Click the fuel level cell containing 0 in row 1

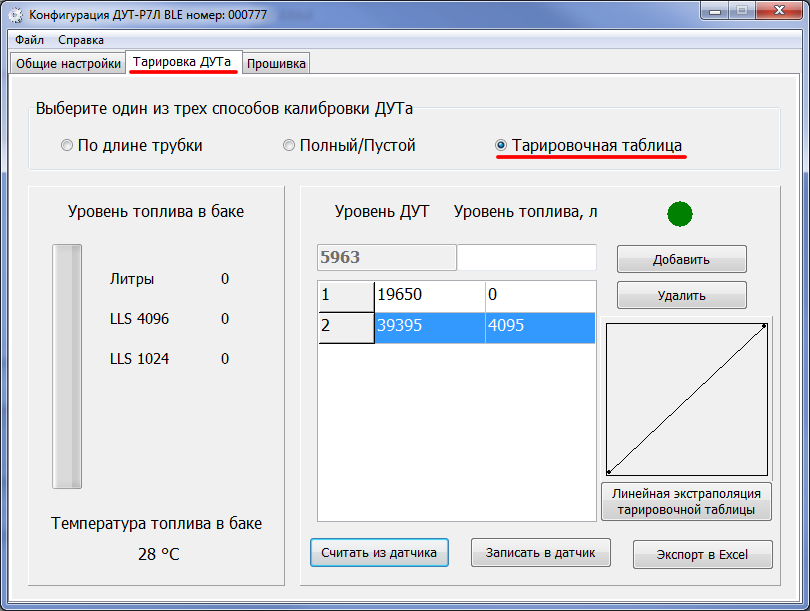click(540, 296)
